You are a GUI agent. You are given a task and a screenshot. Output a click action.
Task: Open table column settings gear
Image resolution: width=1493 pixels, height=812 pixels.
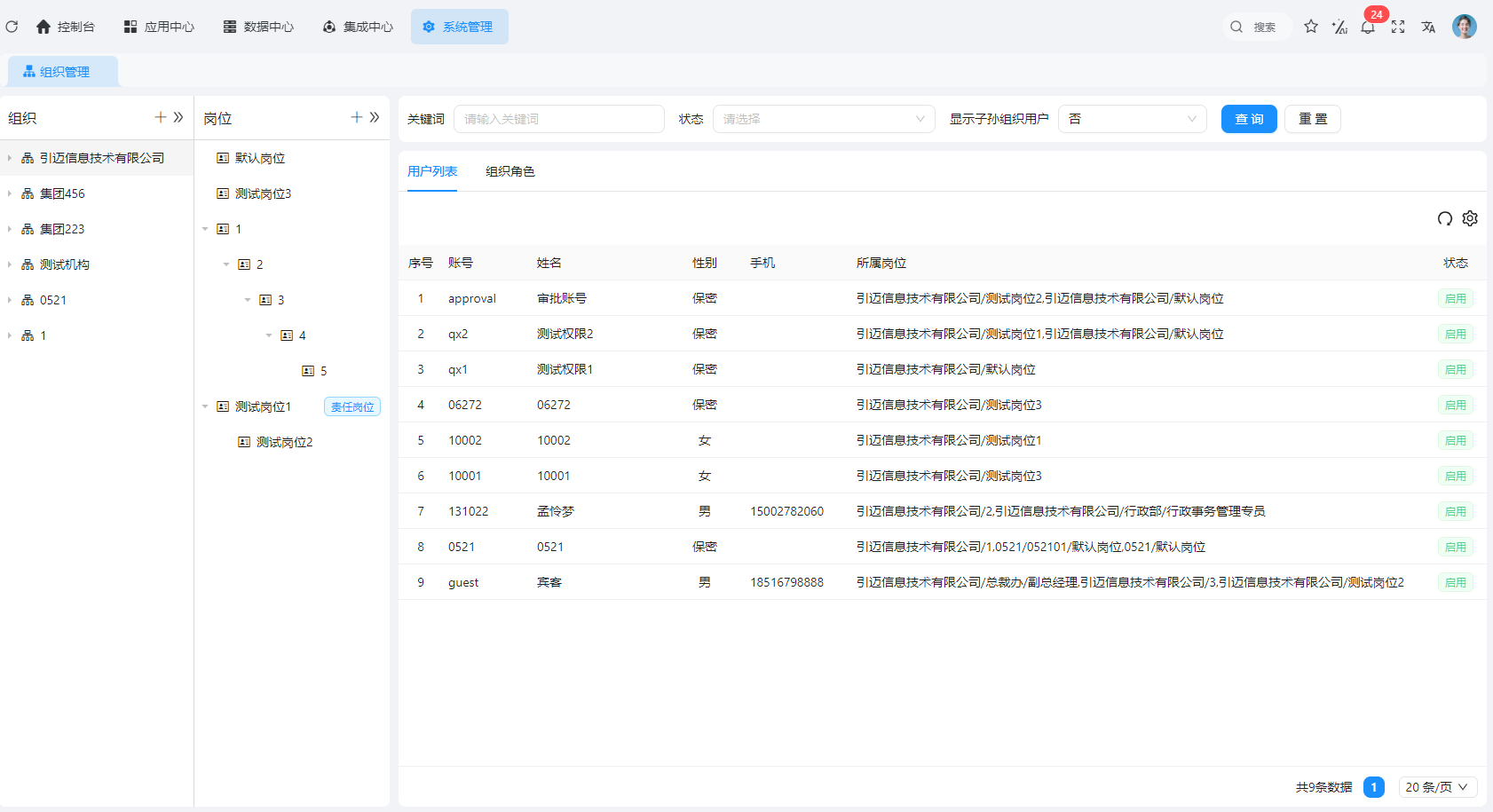(x=1470, y=218)
